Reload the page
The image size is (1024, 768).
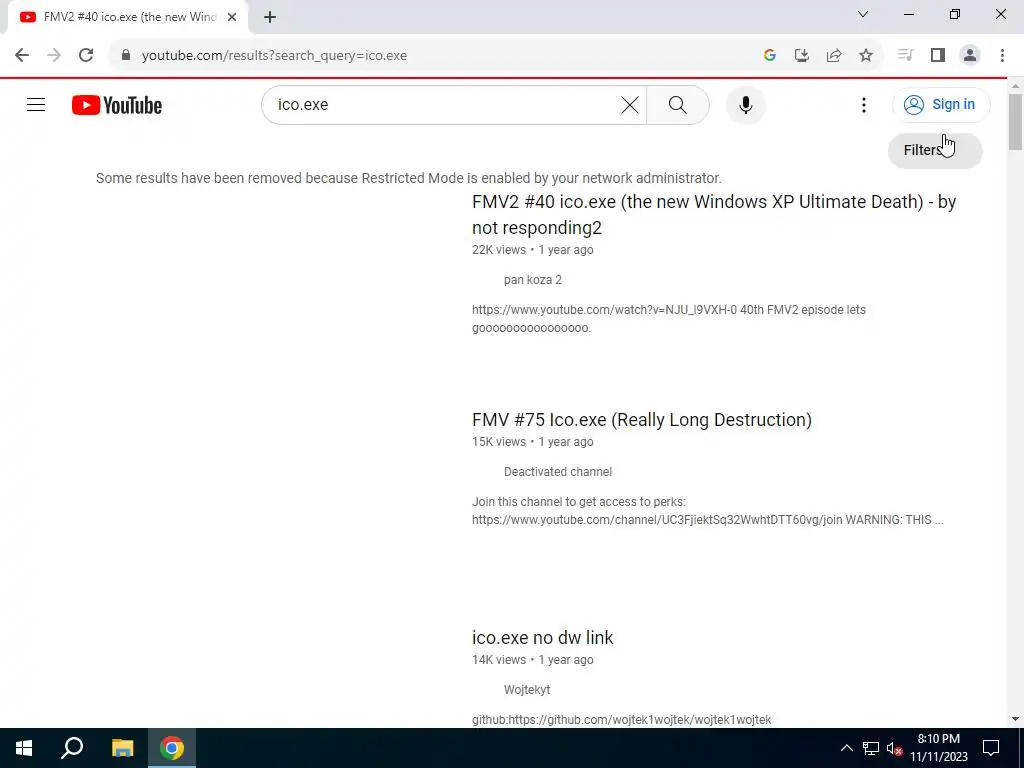(x=86, y=56)
